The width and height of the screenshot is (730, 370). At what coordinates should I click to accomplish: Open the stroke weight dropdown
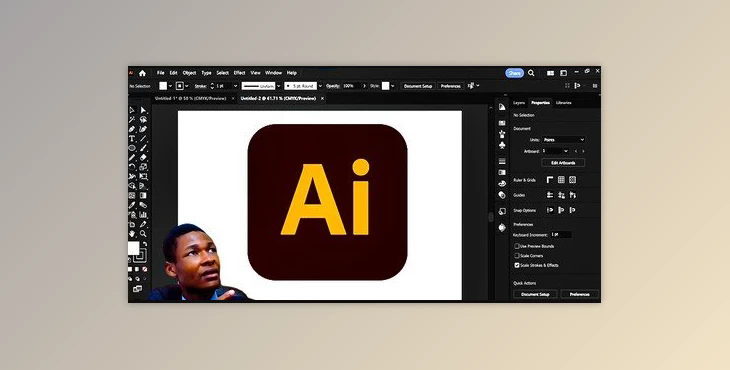coord(235,86)
